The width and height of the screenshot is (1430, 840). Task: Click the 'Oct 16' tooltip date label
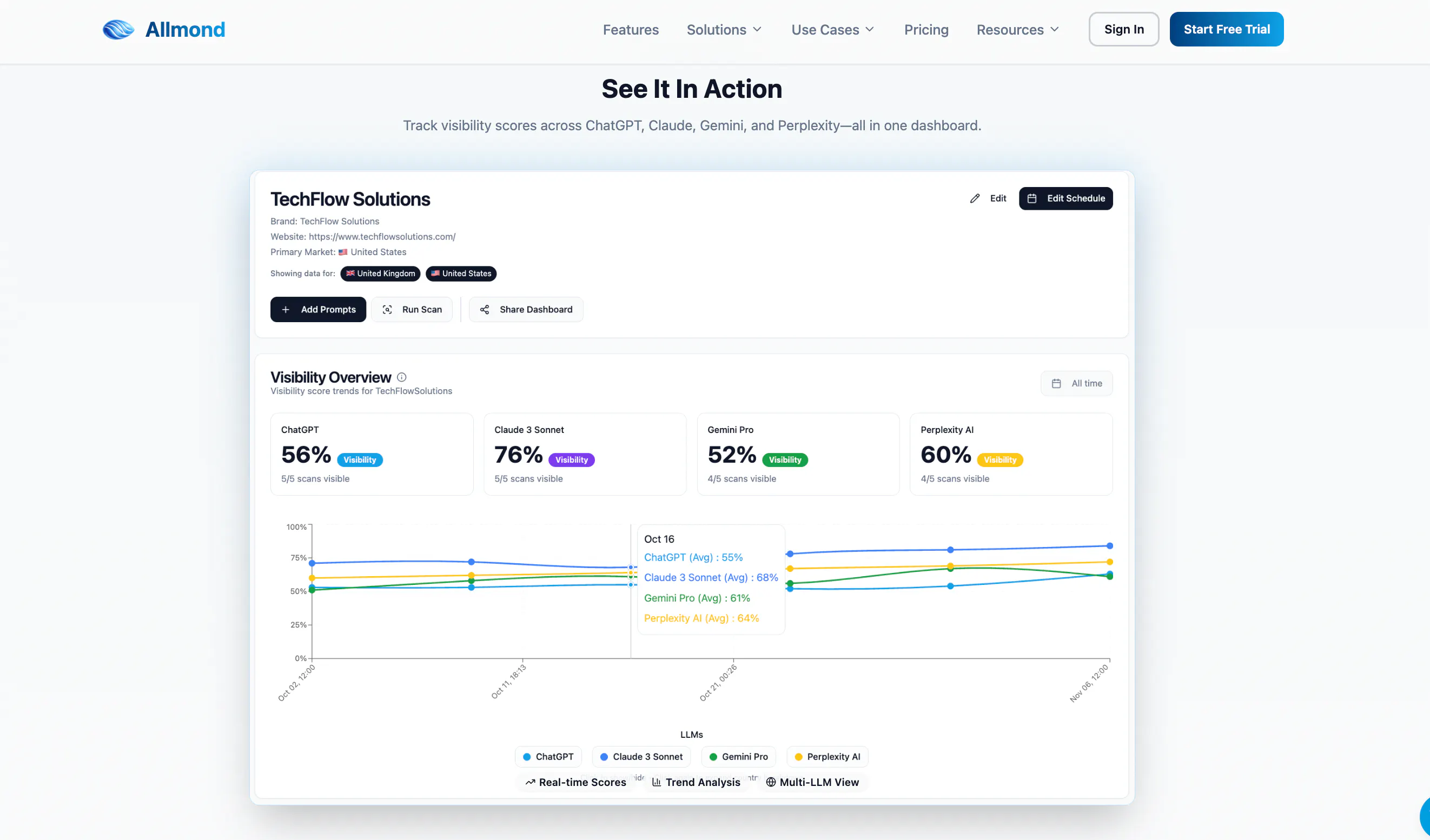659,539
